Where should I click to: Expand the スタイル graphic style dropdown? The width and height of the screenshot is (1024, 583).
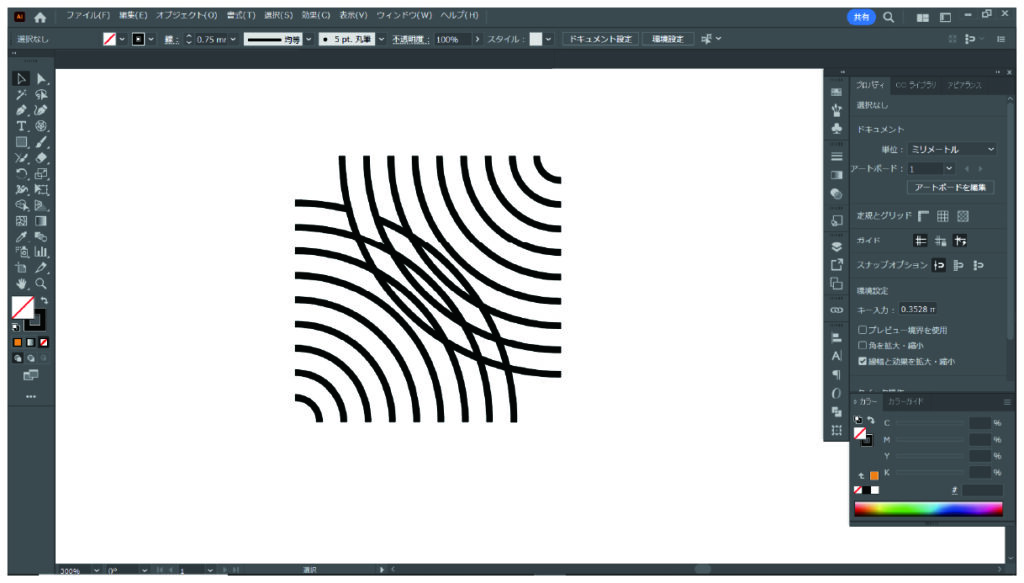(548, 39)
